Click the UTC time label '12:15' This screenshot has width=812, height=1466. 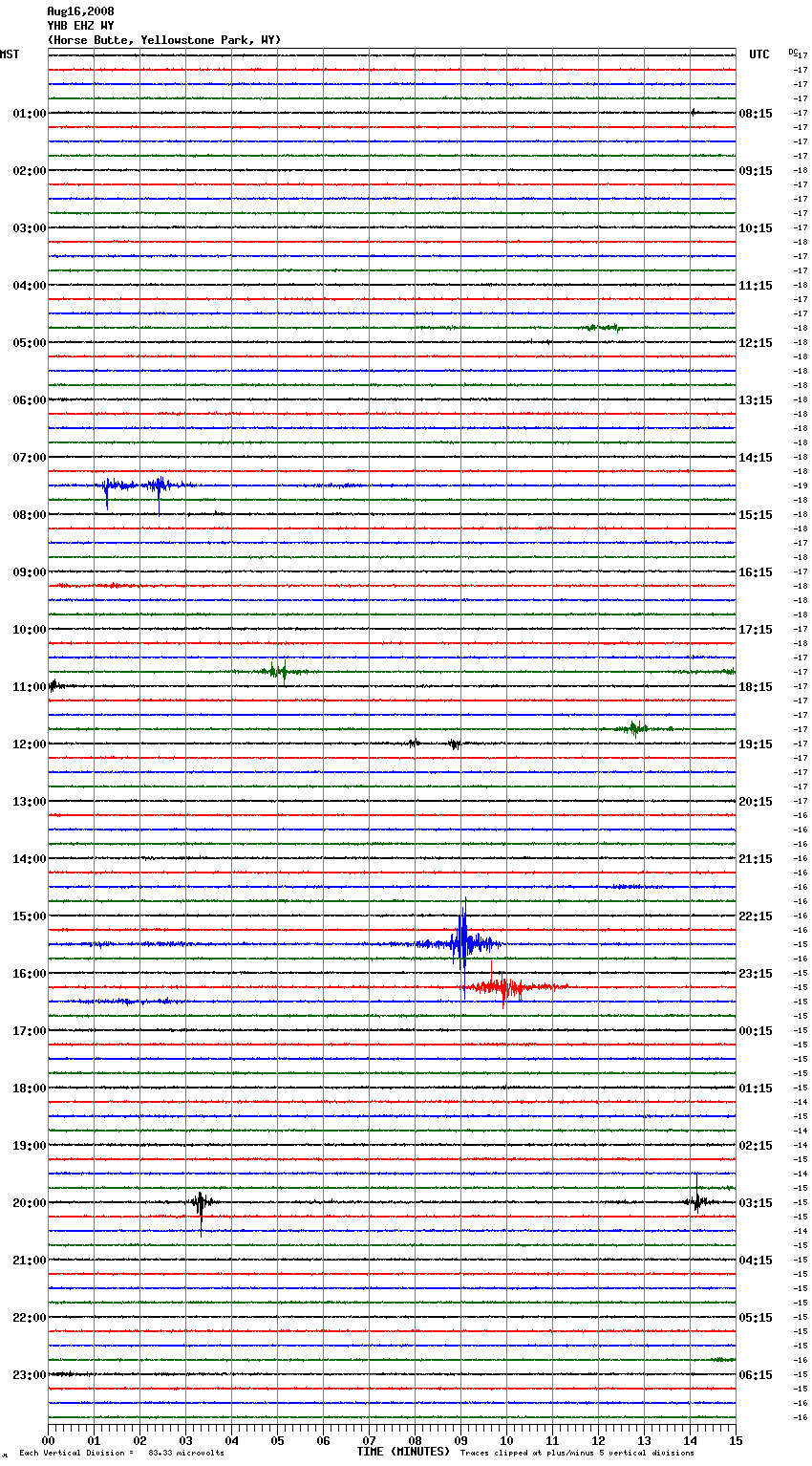click(x=756, y=343)
